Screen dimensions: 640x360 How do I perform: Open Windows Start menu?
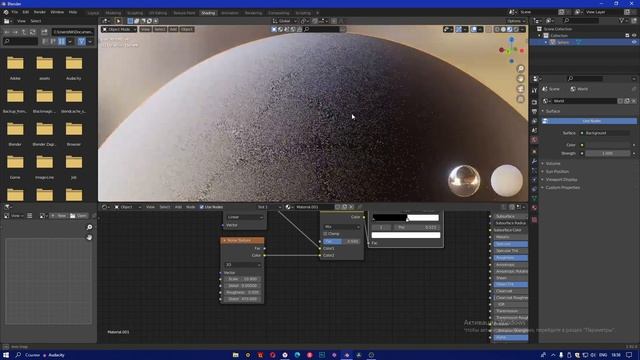pos(6,355)
